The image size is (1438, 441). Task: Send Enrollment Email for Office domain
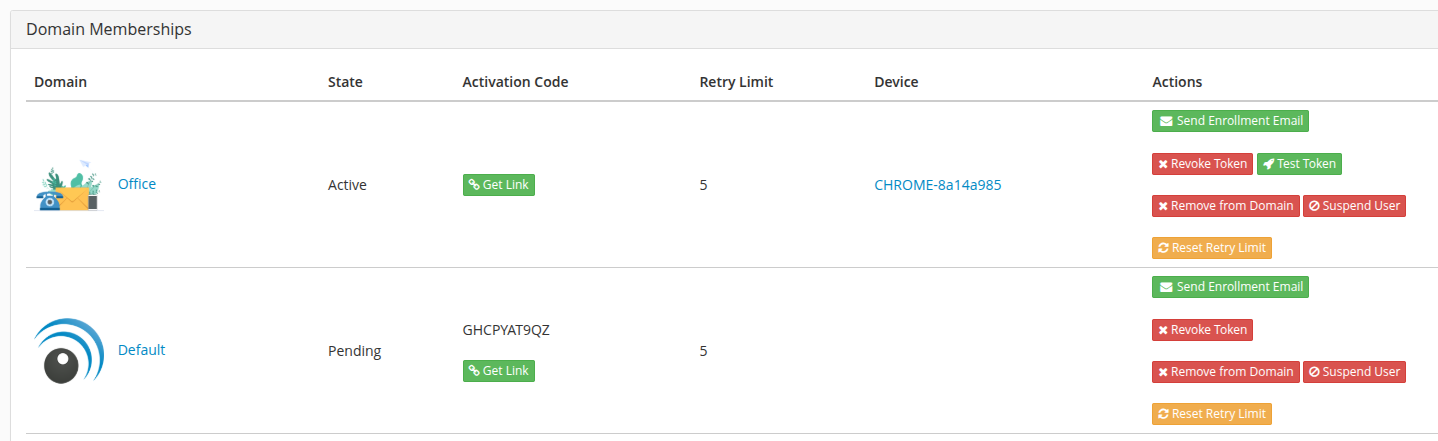(1230, 121)
